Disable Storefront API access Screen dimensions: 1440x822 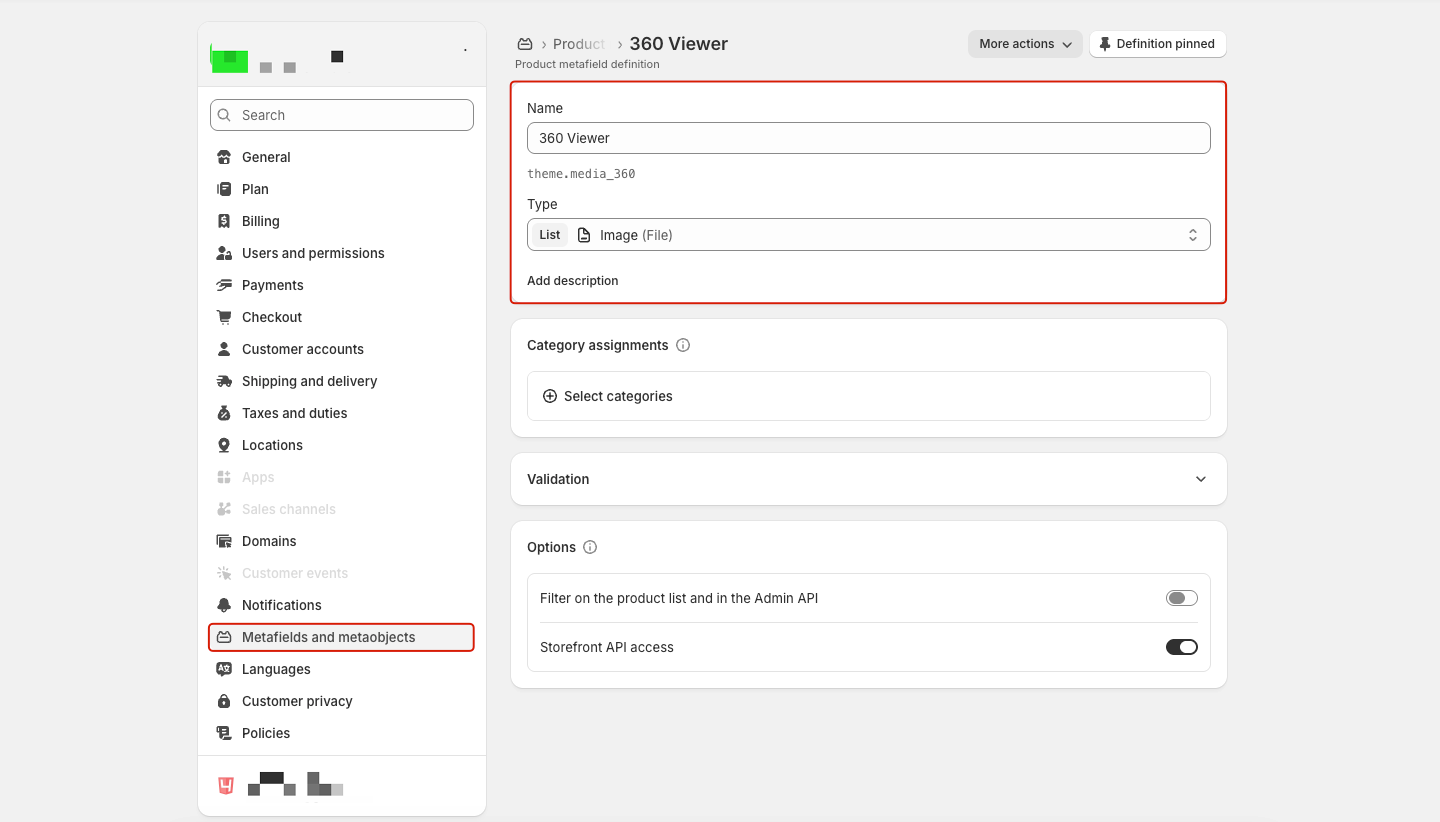1181,647
